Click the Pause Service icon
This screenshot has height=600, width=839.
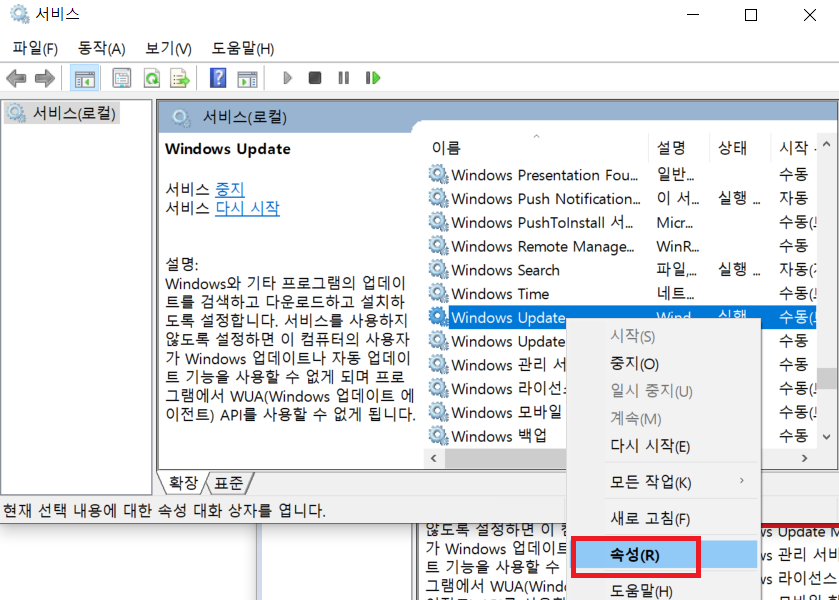[x=344, y=78]
